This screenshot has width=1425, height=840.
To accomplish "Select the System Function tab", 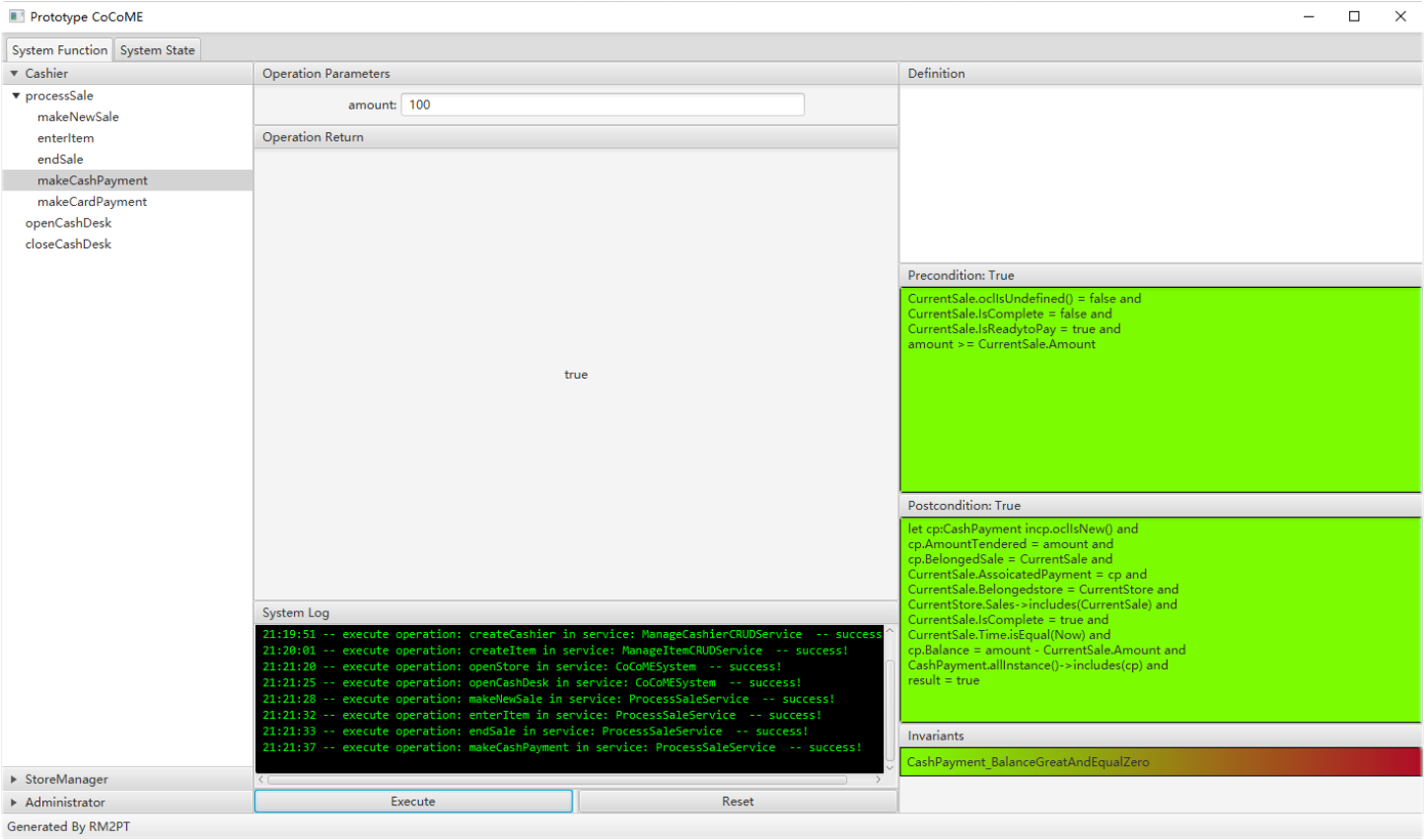I will (x=59, y=50).
